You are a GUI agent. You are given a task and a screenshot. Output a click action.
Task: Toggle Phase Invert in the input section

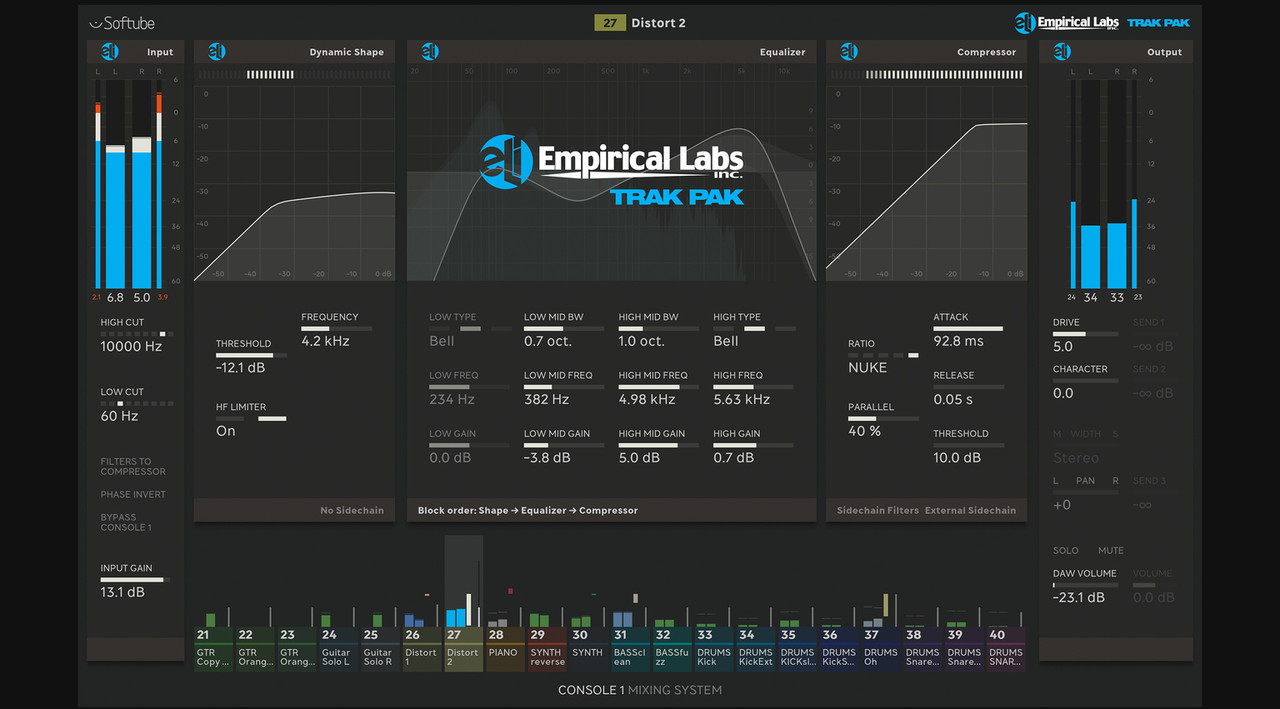tap(133, 495)
